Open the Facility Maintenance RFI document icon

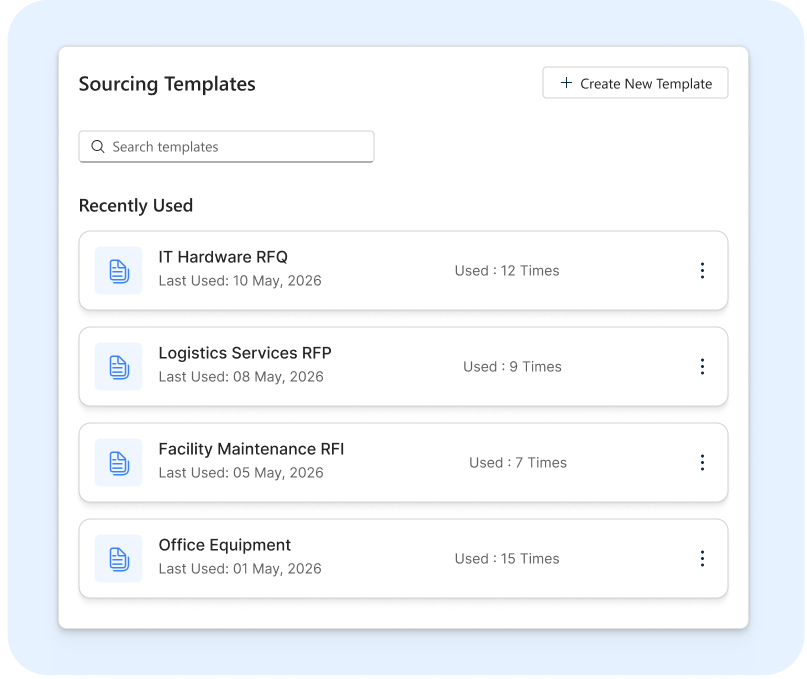(119, 462)
